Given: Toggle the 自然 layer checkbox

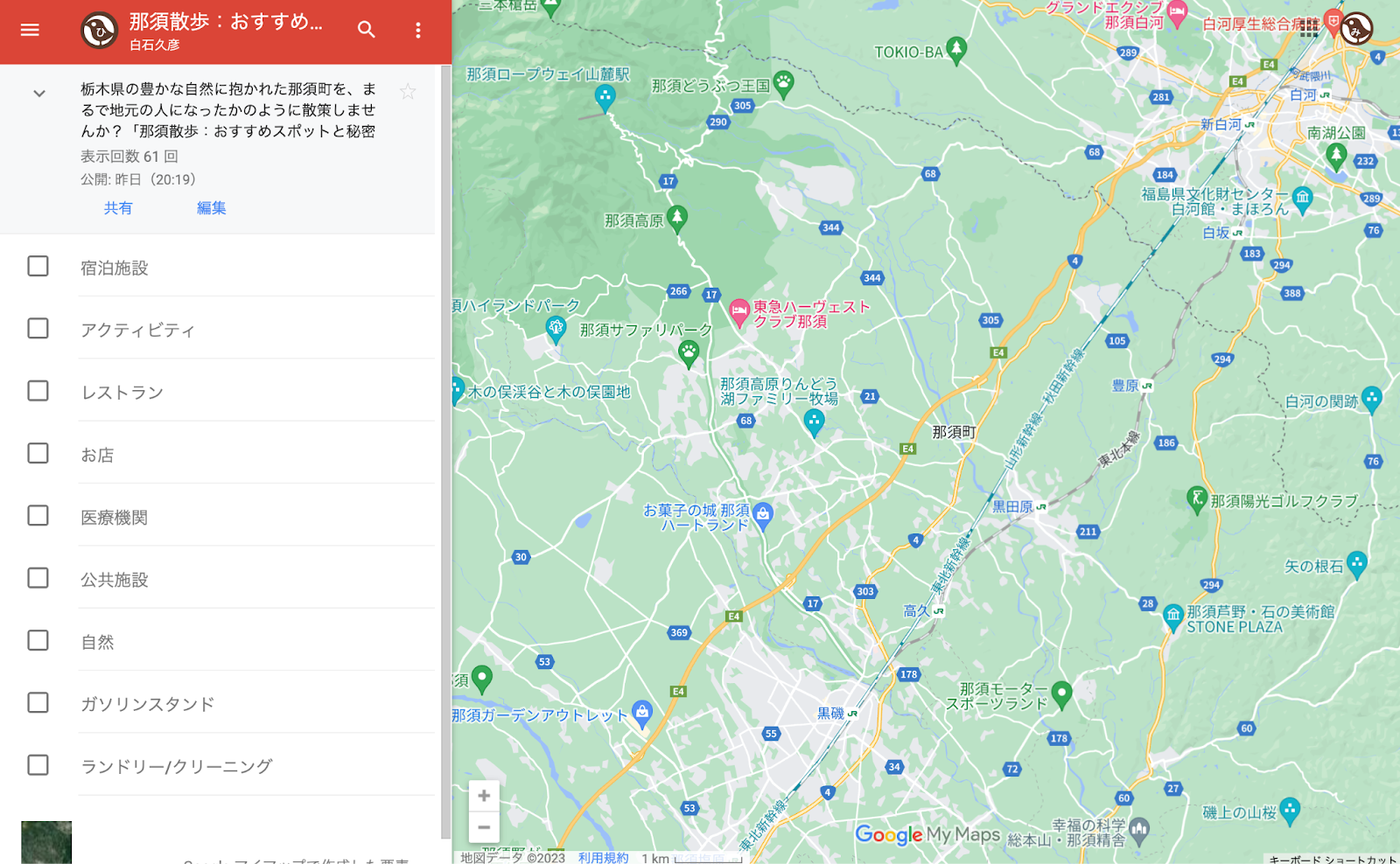Looking at the screenshot, I should tap(38, 640).
